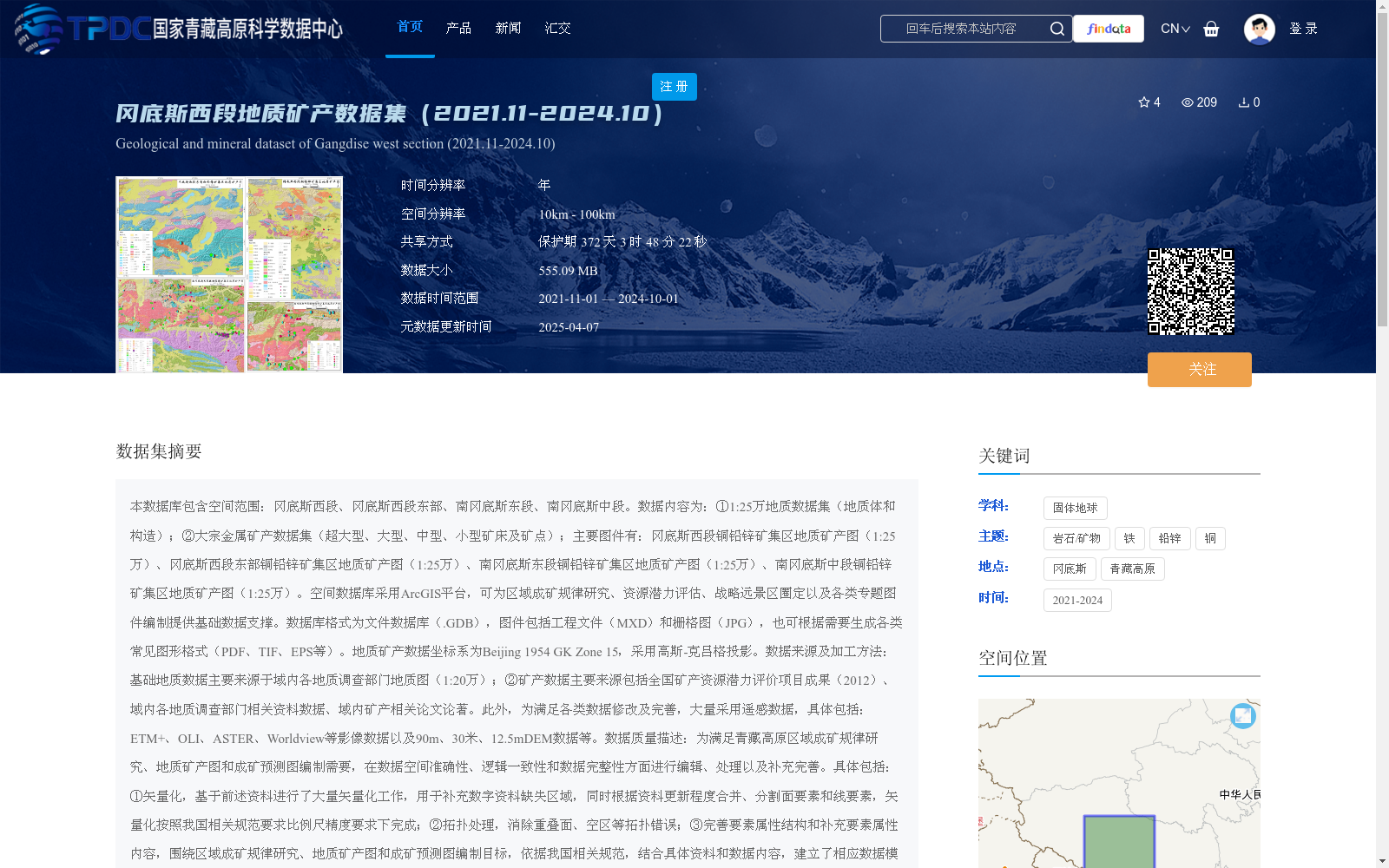Click the QR code image

click(1191, 292)
